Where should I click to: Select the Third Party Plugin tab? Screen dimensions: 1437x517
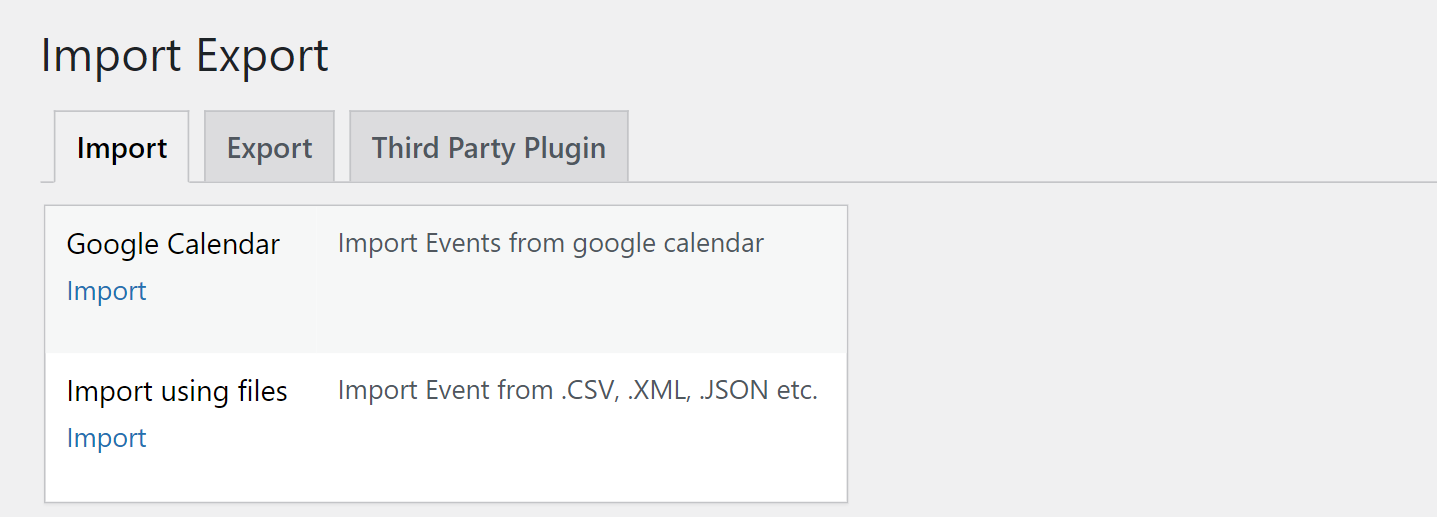coord(488,148)
